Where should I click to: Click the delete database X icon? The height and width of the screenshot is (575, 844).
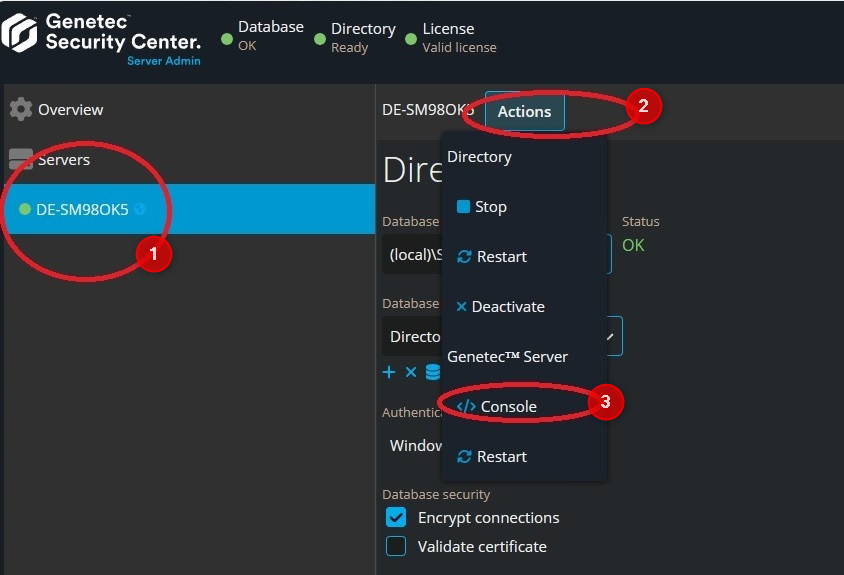[411, 372]
